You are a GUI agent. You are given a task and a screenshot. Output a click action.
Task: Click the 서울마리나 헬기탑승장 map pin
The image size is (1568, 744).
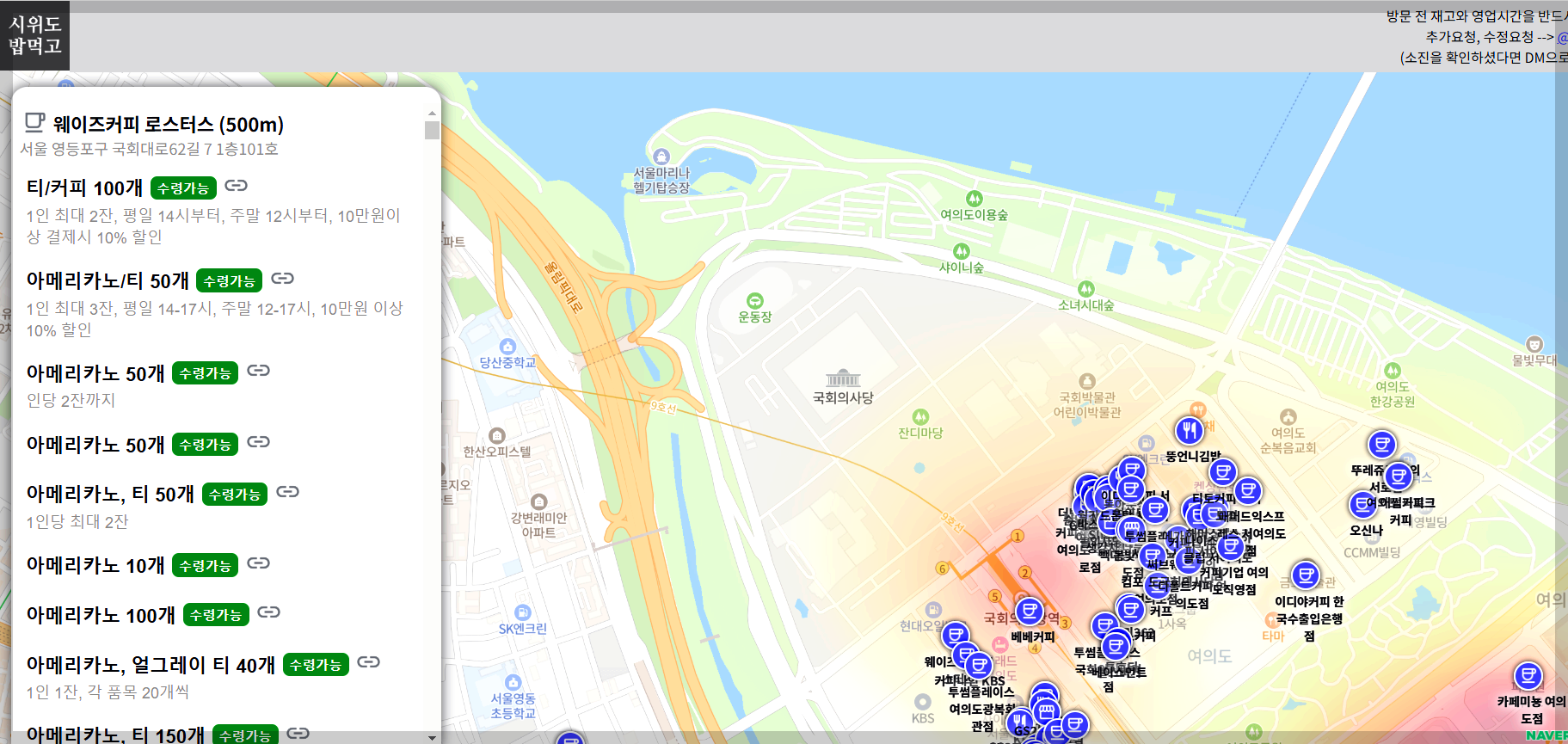coord(661,157)
